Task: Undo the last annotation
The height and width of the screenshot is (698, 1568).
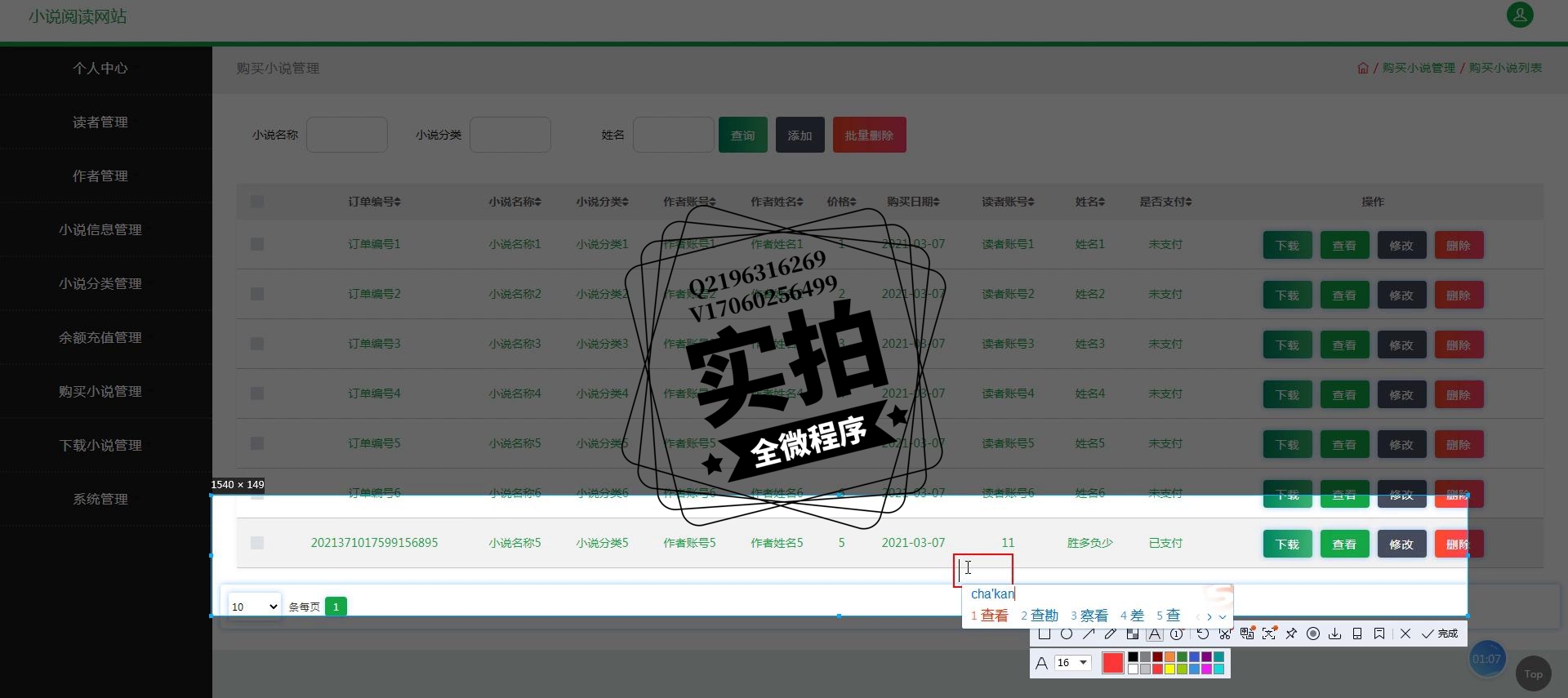Action: [x=1203, y=634]
